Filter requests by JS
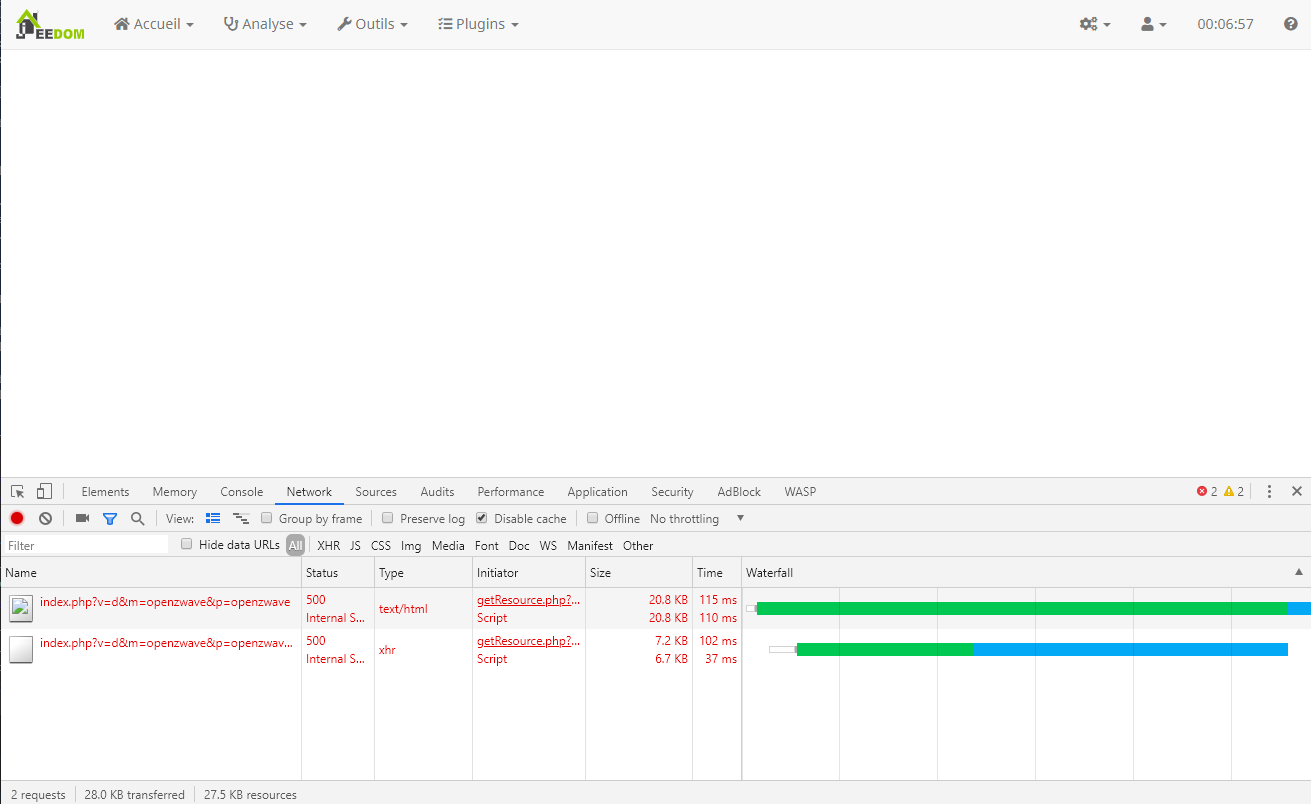This screenshot has height=804, width=1311. [x=355, y=546]
